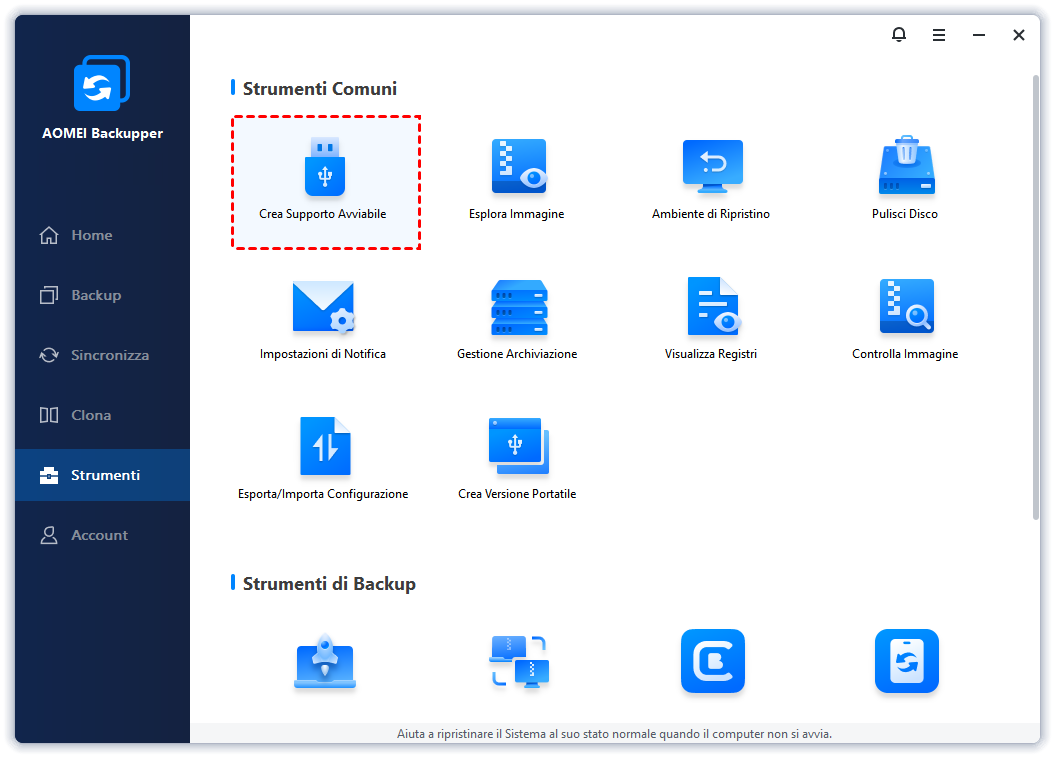1055x758 pixels.
Task: Click the Gestione Archiviazione label
Action: pyautogui.click(x=517, y=354)
